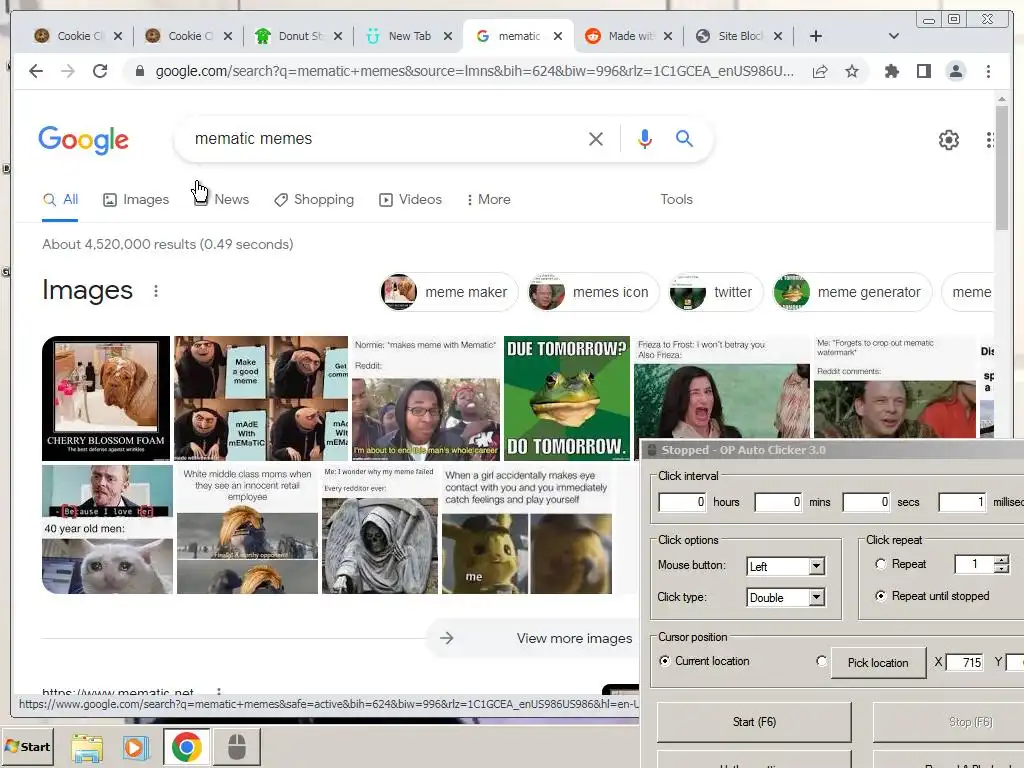The image size is (1024, 768).
Task: Clear the Google search box with X
Action: (596, 138)
